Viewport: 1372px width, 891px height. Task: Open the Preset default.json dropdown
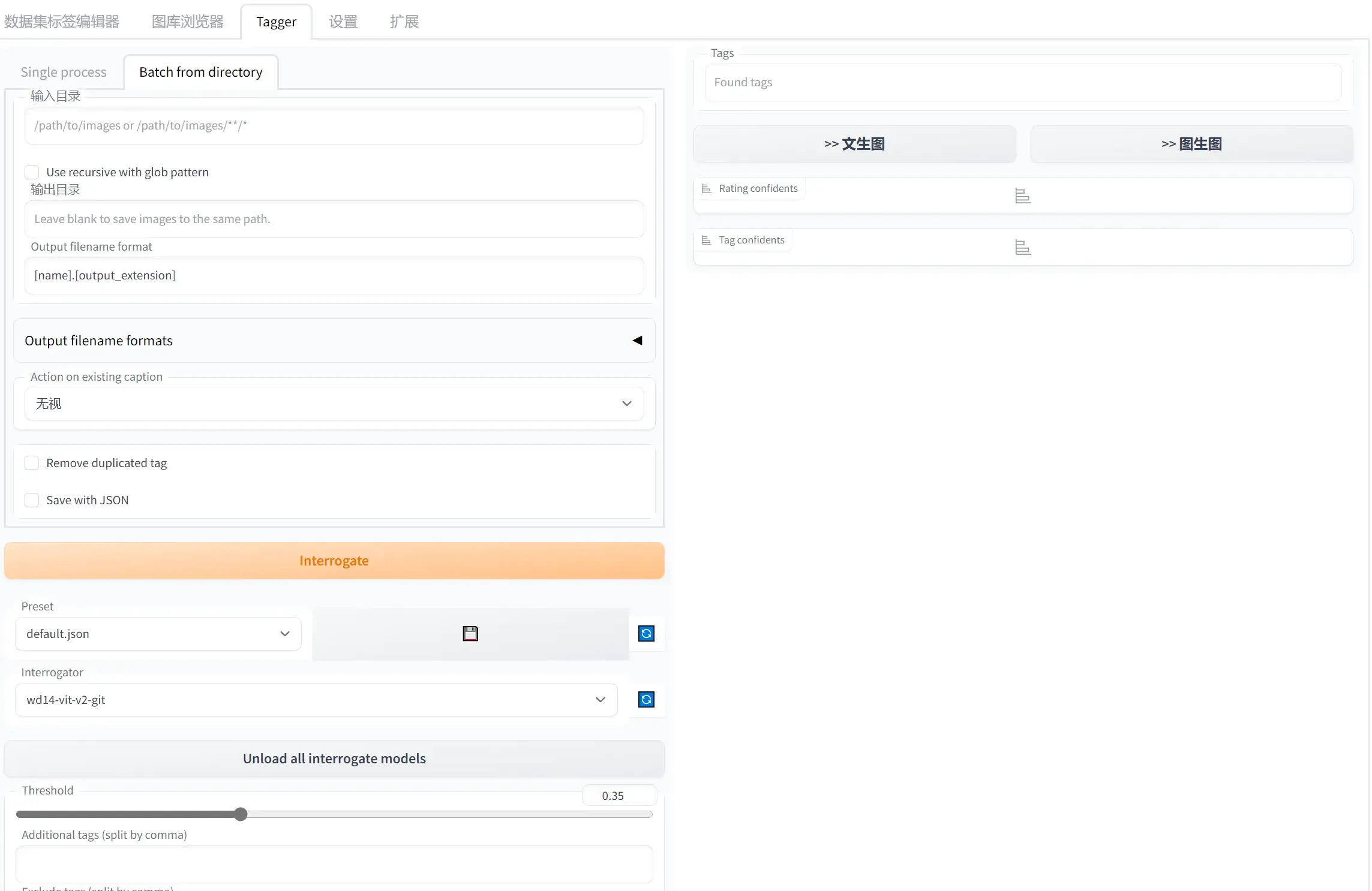[158, 634]
